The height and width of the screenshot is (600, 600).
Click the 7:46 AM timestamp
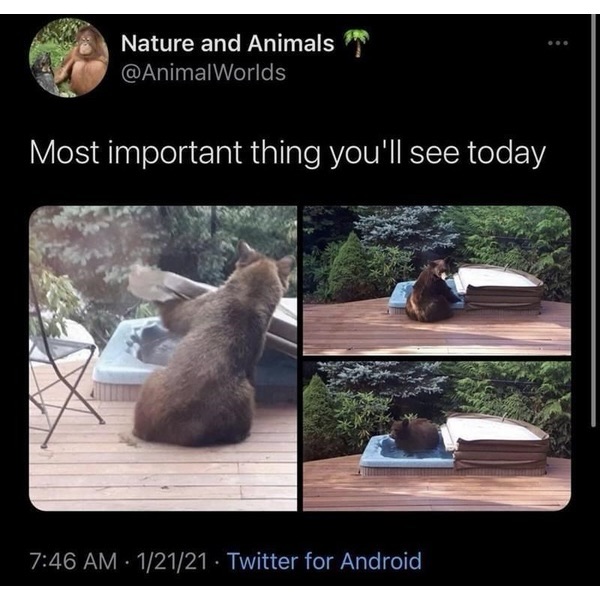click(73, 561)
